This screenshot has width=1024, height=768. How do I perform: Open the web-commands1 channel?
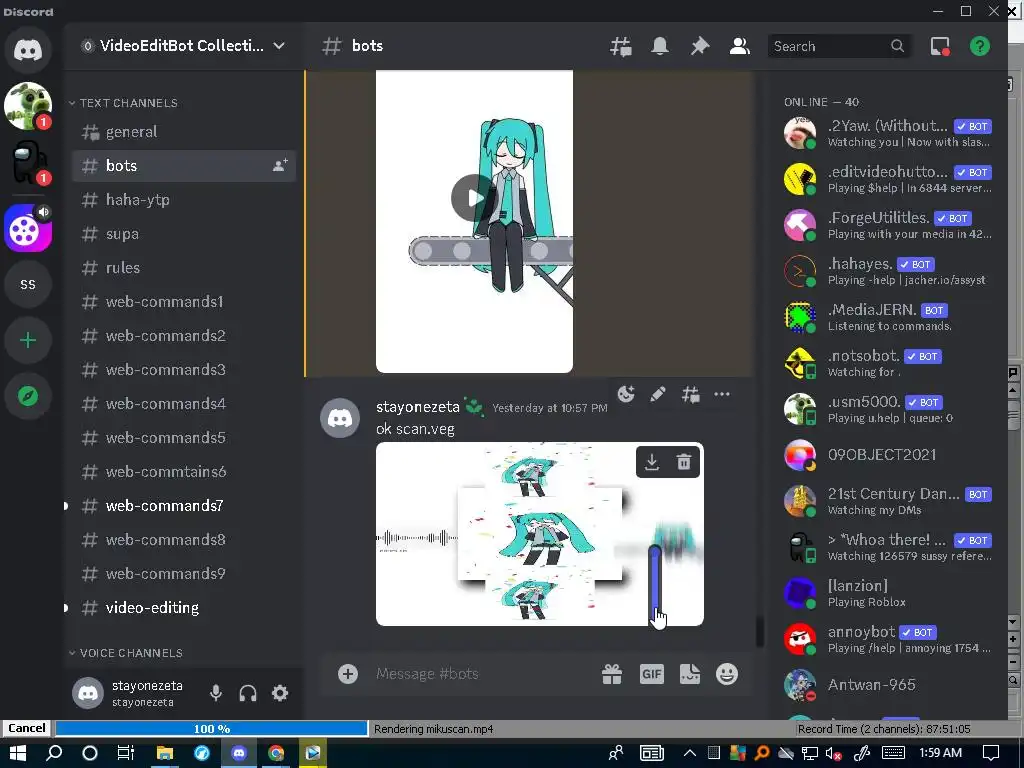tap(184, 302)
